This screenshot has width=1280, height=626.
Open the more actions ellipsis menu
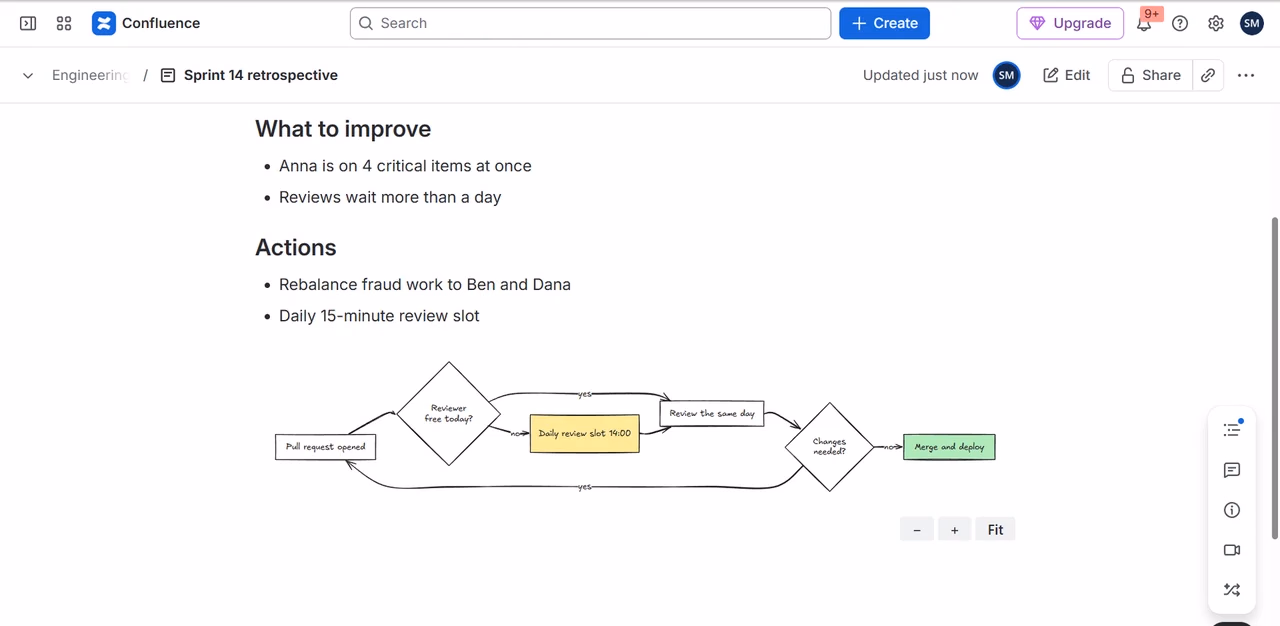point(1246,75)
